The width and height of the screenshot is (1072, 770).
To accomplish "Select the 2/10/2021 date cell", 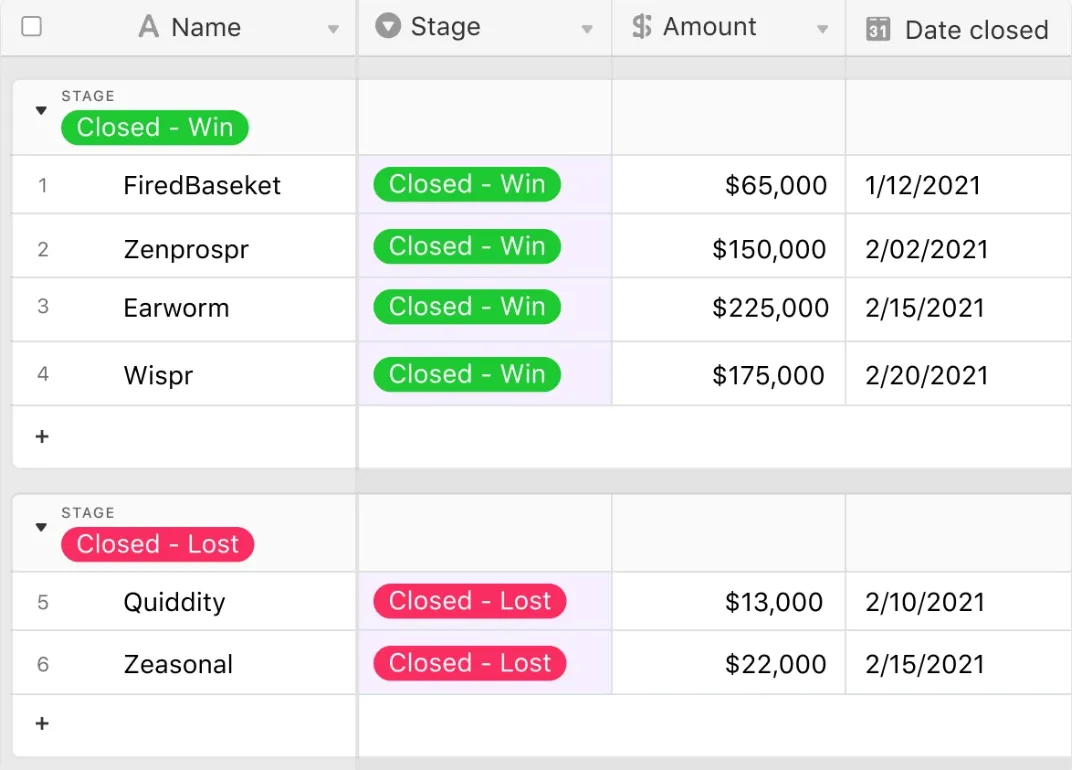I will tap(959, 602).
